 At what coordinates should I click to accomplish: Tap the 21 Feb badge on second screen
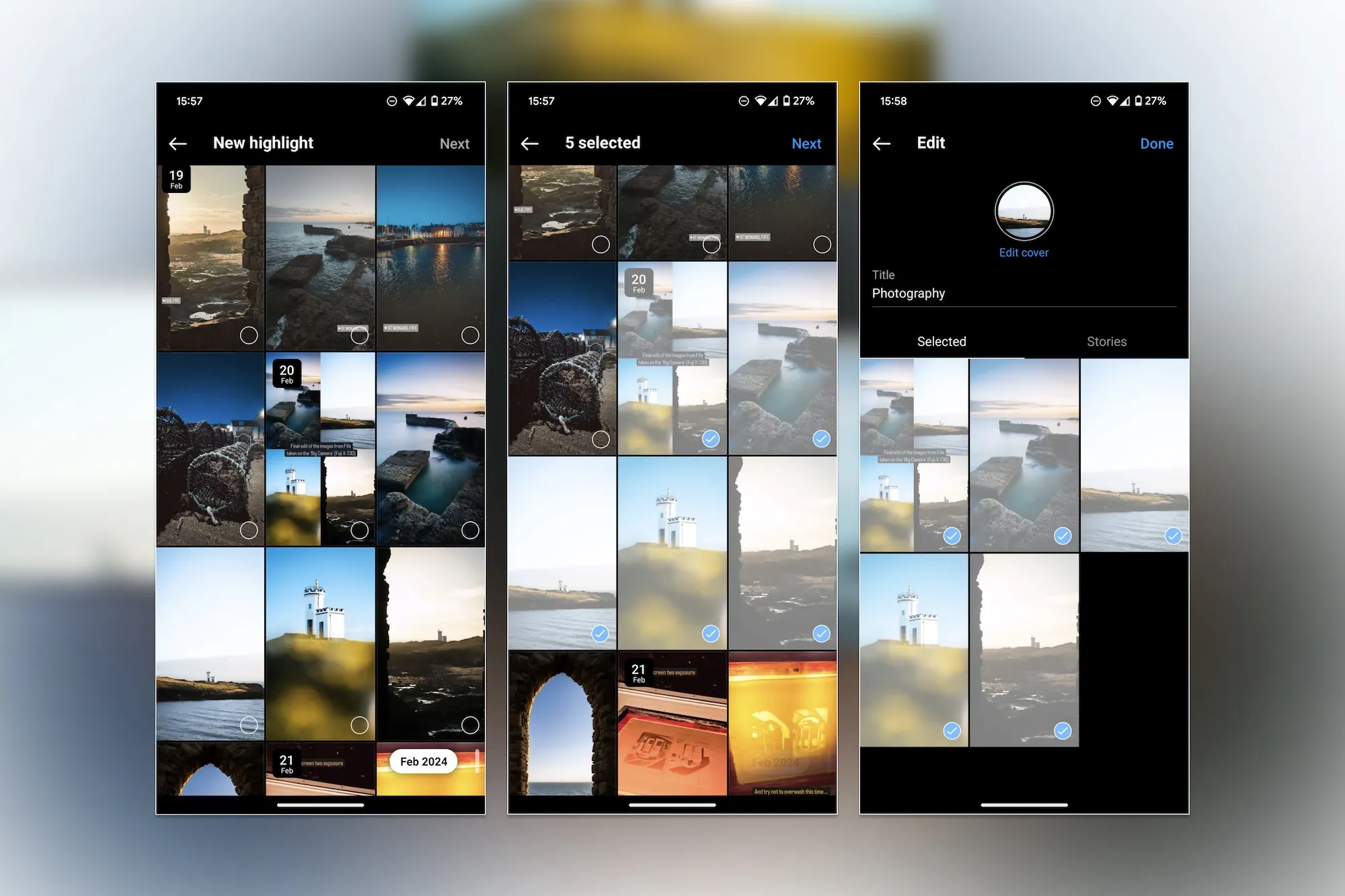639,673
